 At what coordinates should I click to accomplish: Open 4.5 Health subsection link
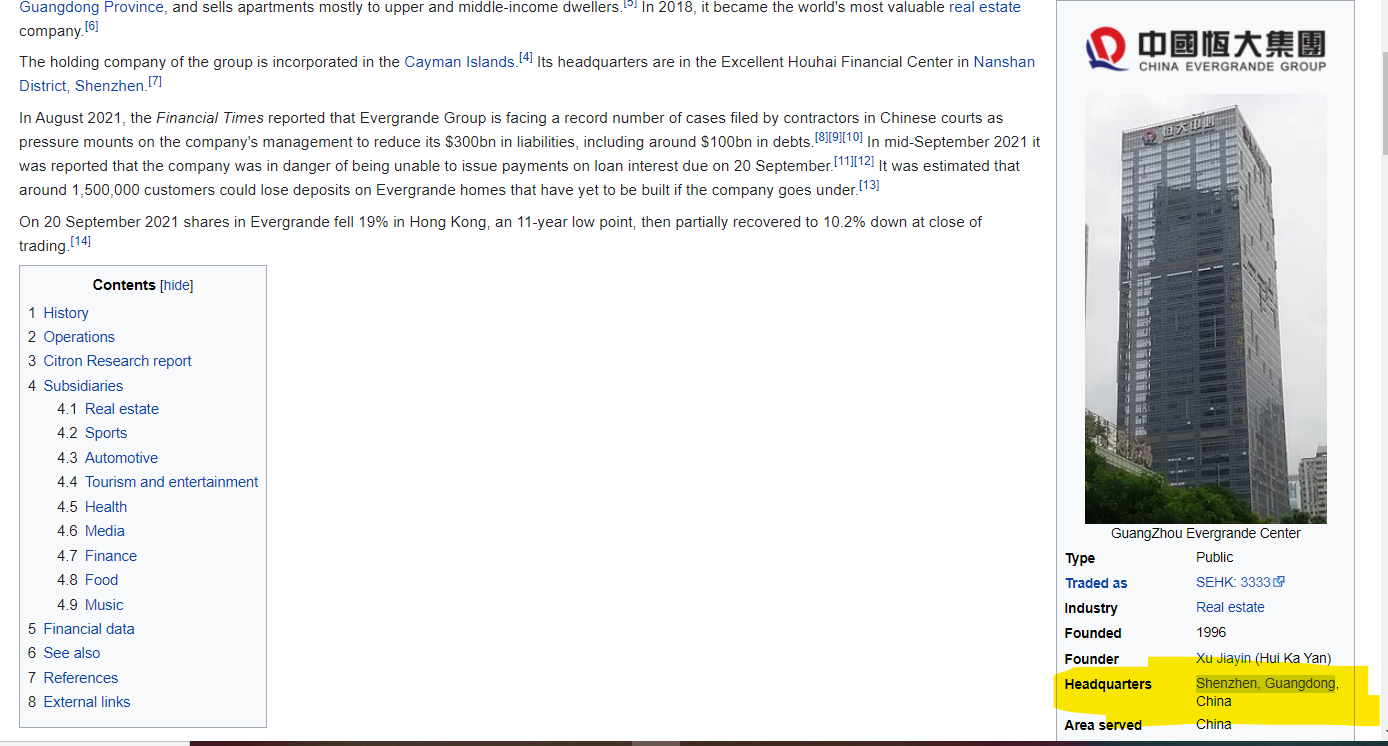pyautogui.click(x=106, y=507)
